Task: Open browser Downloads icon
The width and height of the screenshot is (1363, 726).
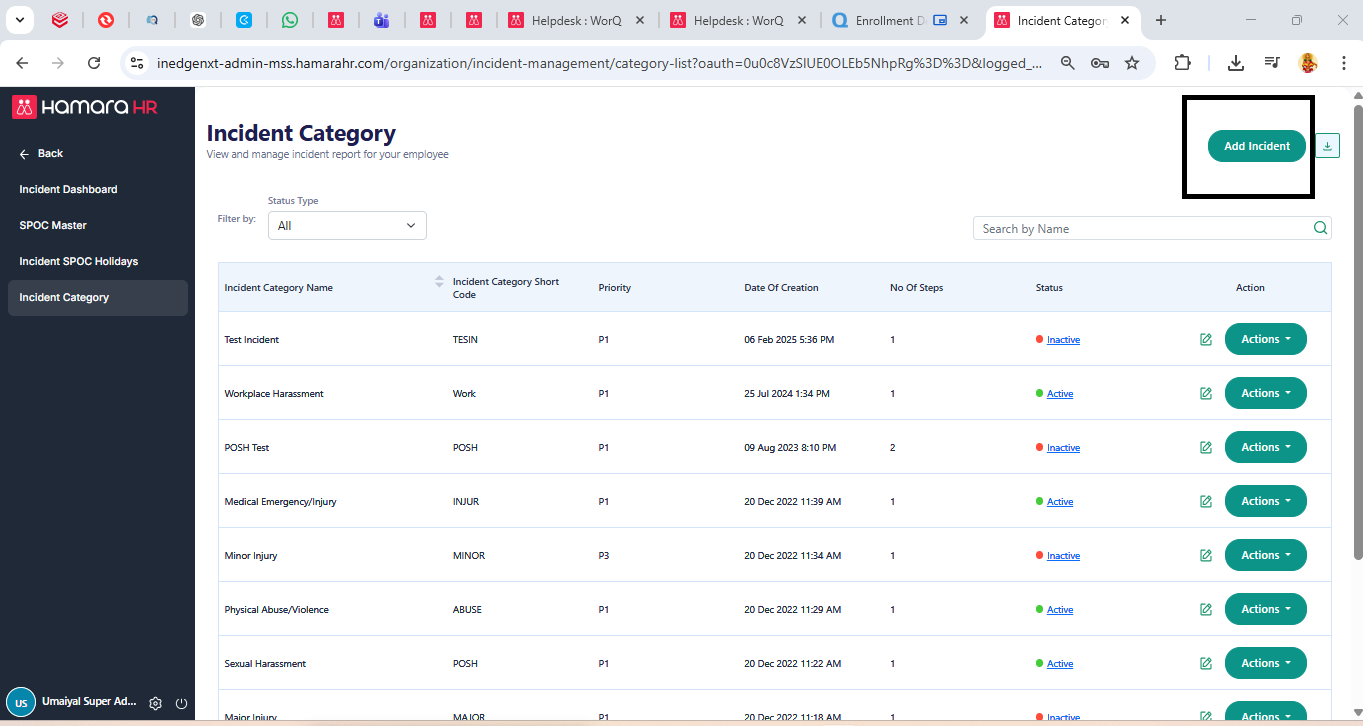Action: click(1236, 63)
